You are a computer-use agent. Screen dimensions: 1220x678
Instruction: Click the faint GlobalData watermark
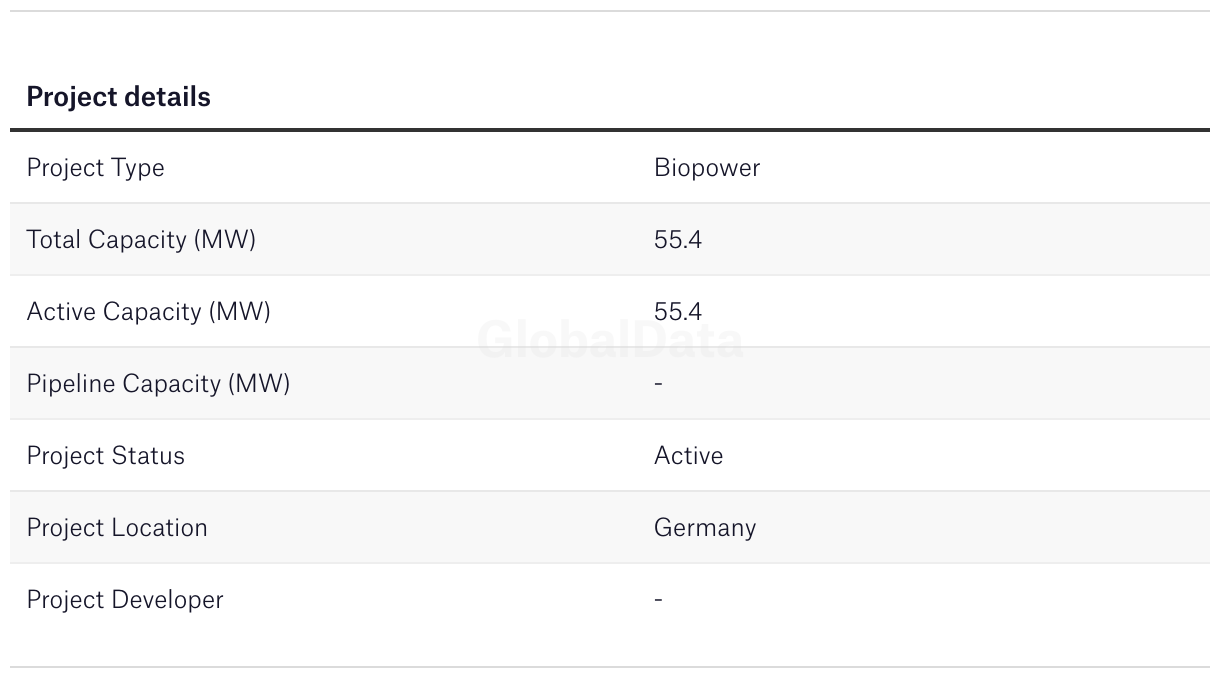tap(610, 341)
